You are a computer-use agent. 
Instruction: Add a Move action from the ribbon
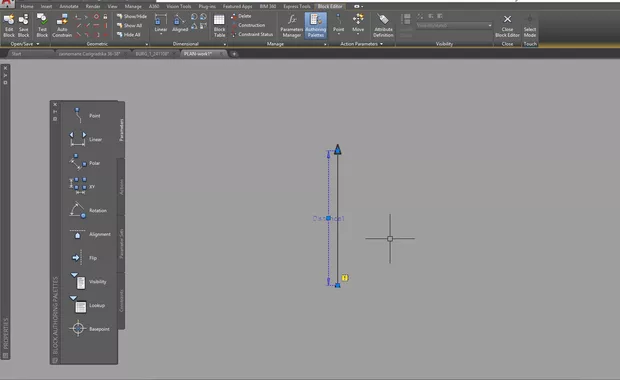[358, 22]
